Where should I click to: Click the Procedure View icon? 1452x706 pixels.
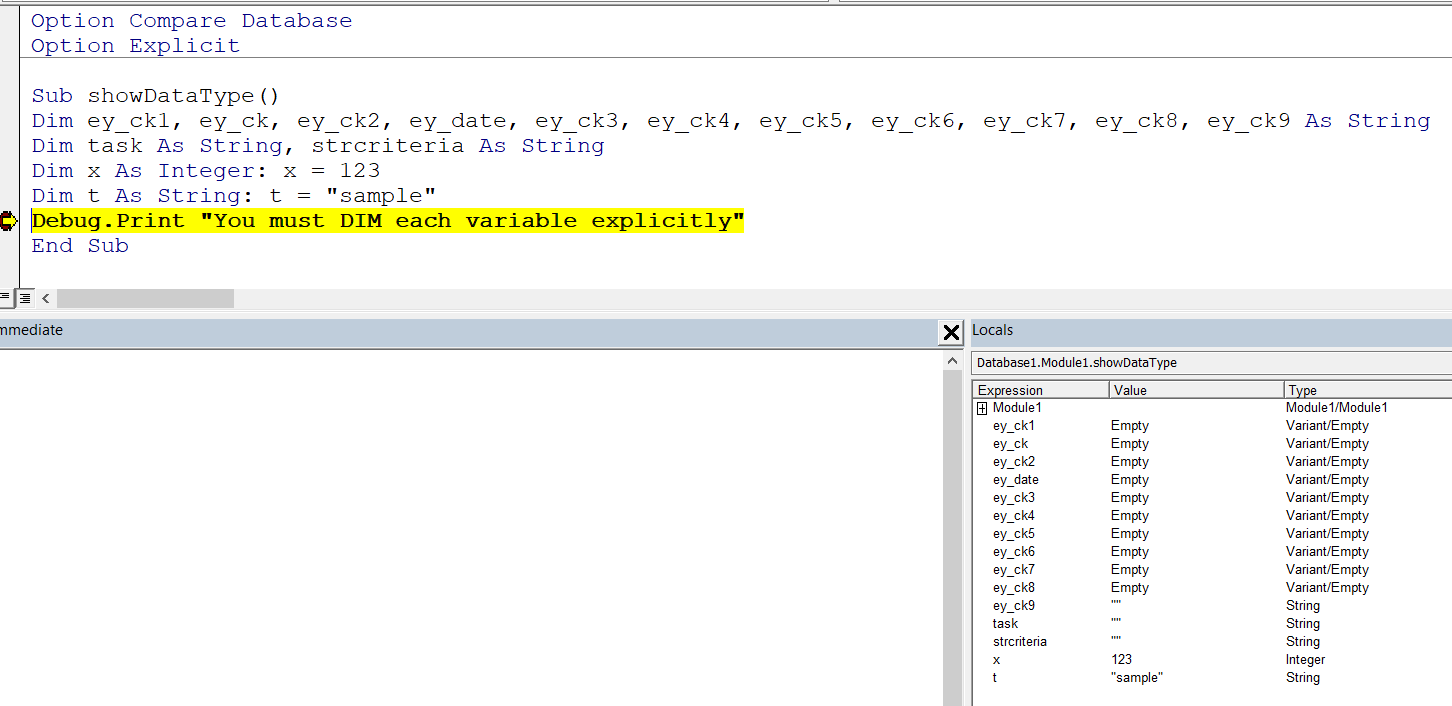pyautogui.click(x=6, y=298)
